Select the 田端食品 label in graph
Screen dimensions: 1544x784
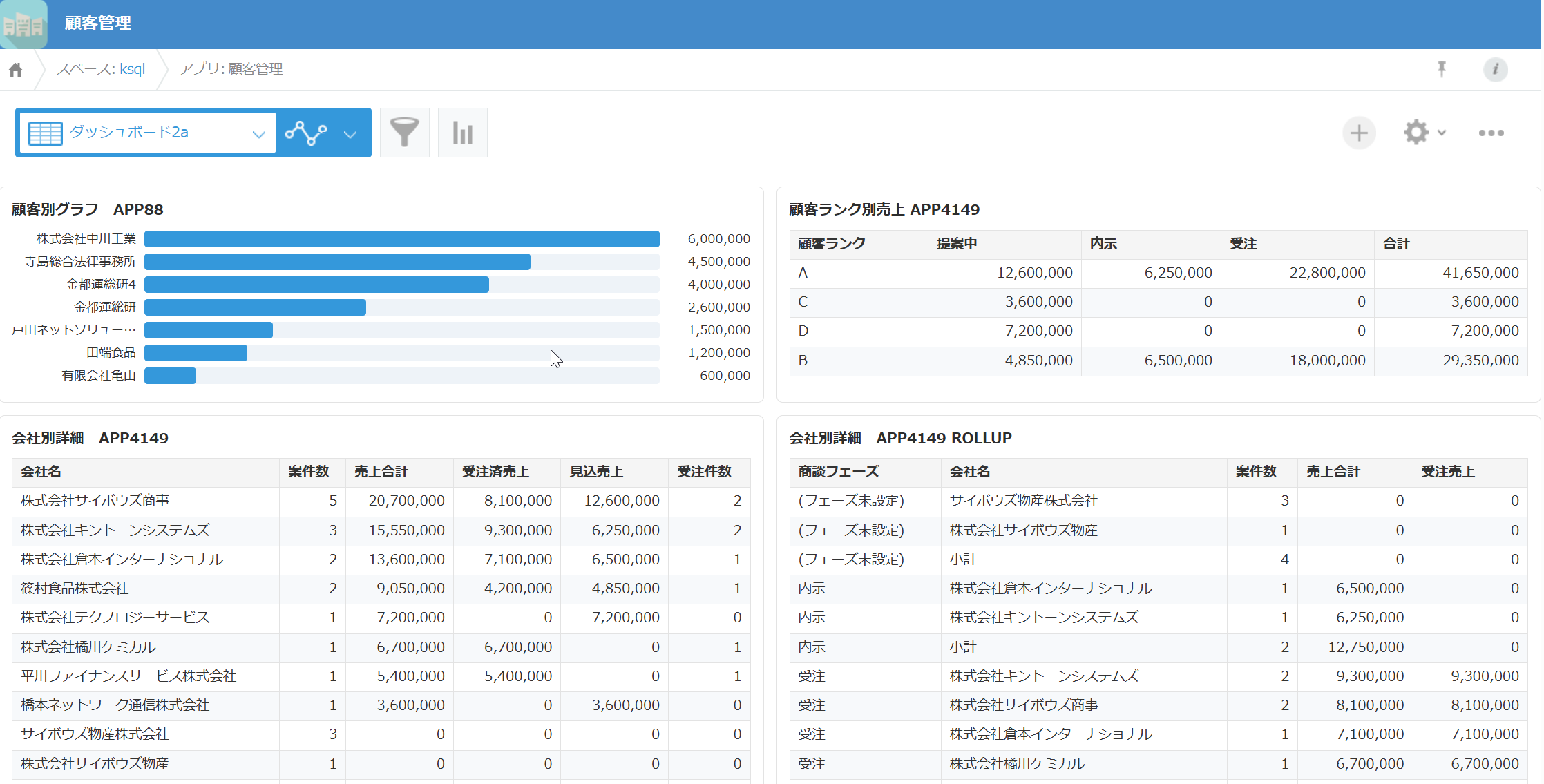111,353
